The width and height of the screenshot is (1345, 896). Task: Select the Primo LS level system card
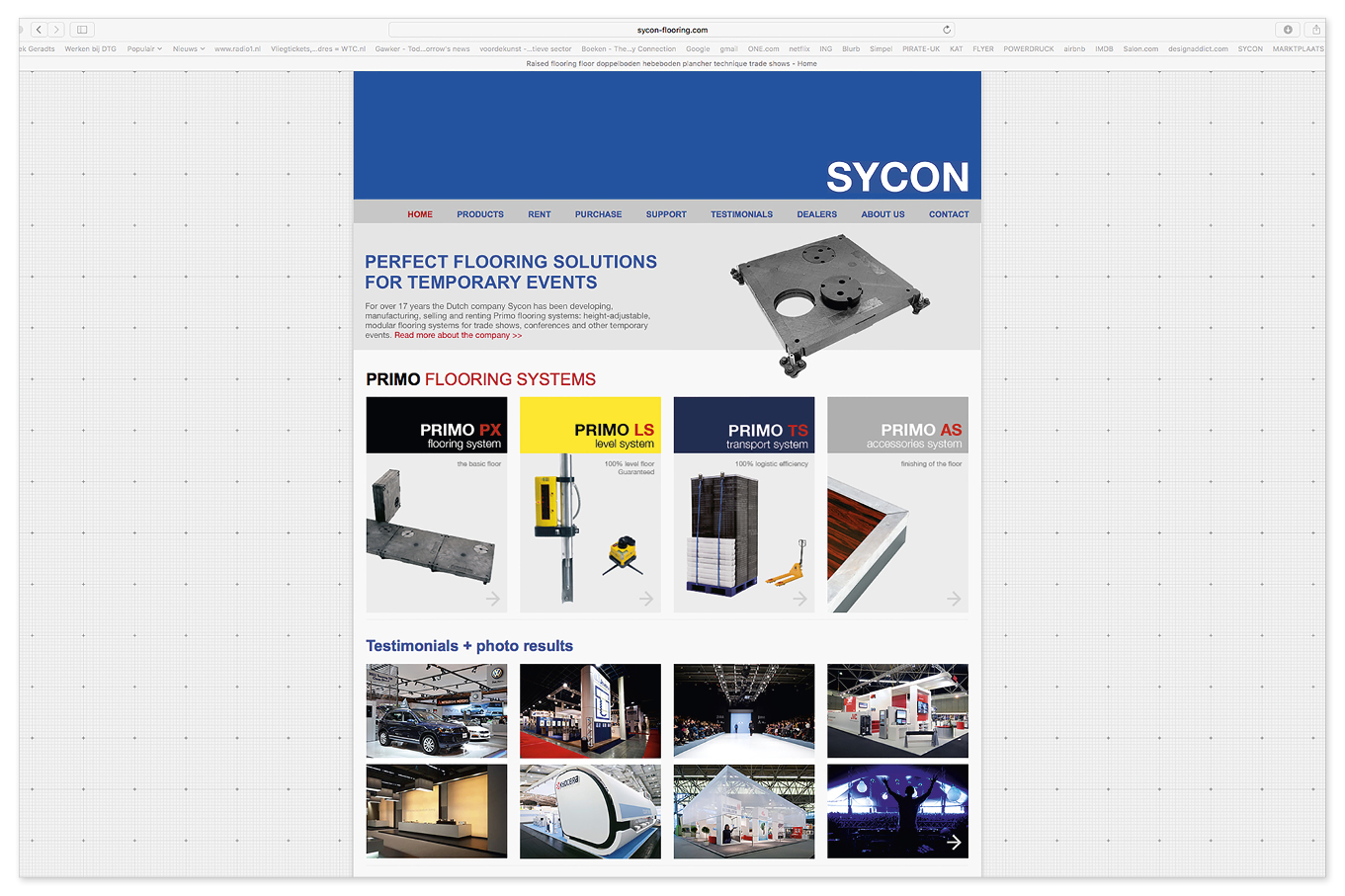pos(590,504)
